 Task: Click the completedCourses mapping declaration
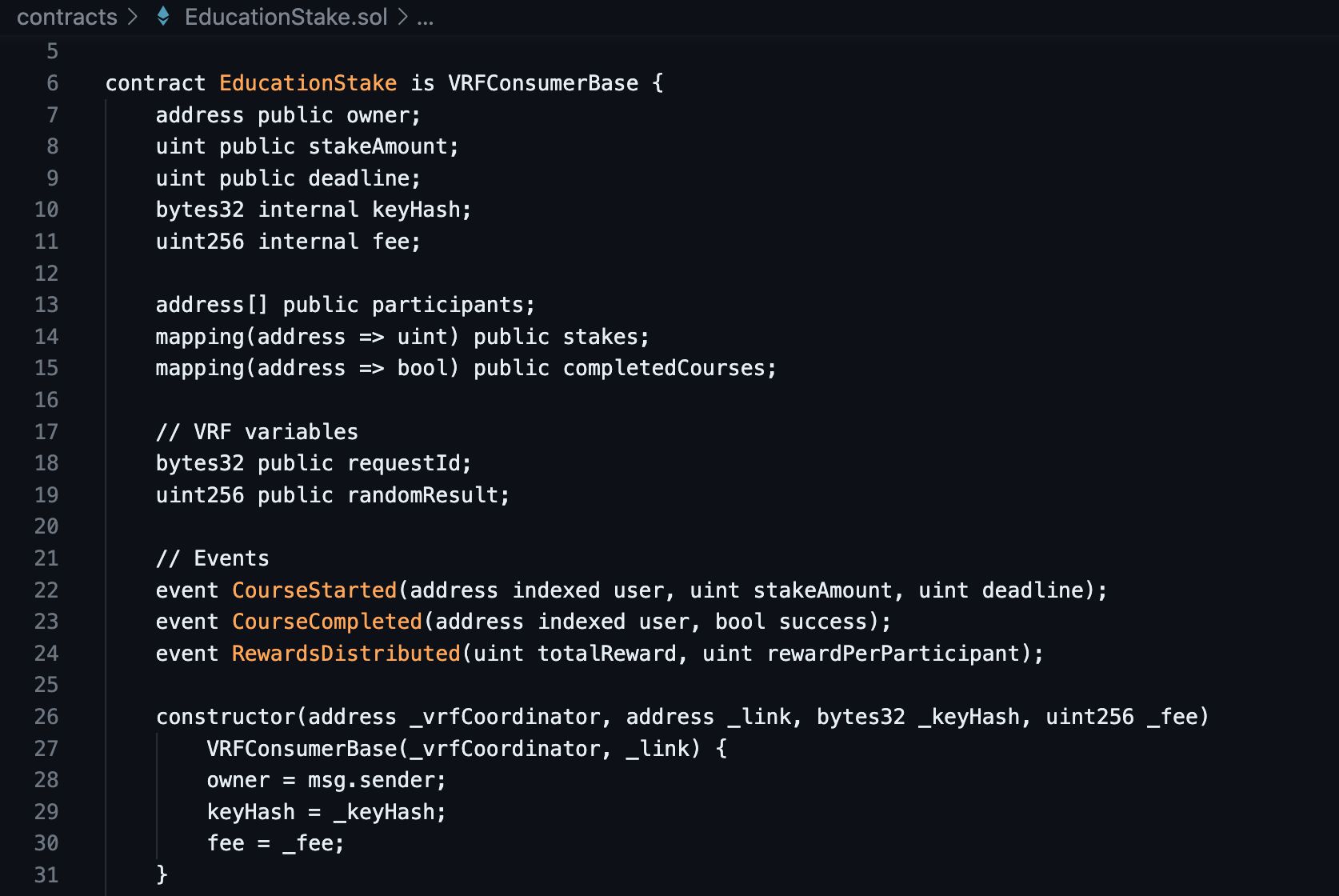[x=466, y=368]
